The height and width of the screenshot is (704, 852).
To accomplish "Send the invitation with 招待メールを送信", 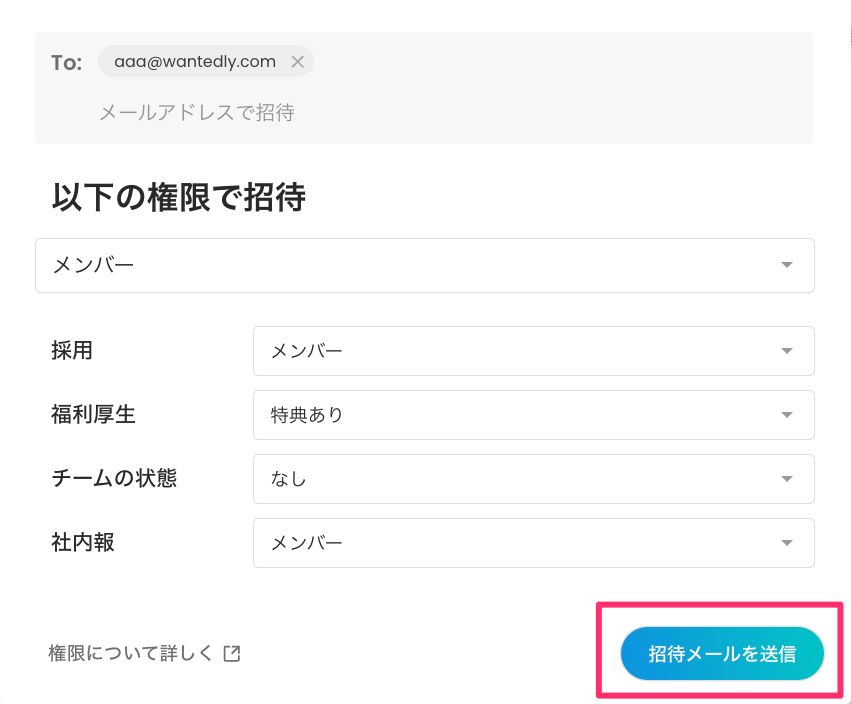I will pyautogui.click(x=721, y=655).
